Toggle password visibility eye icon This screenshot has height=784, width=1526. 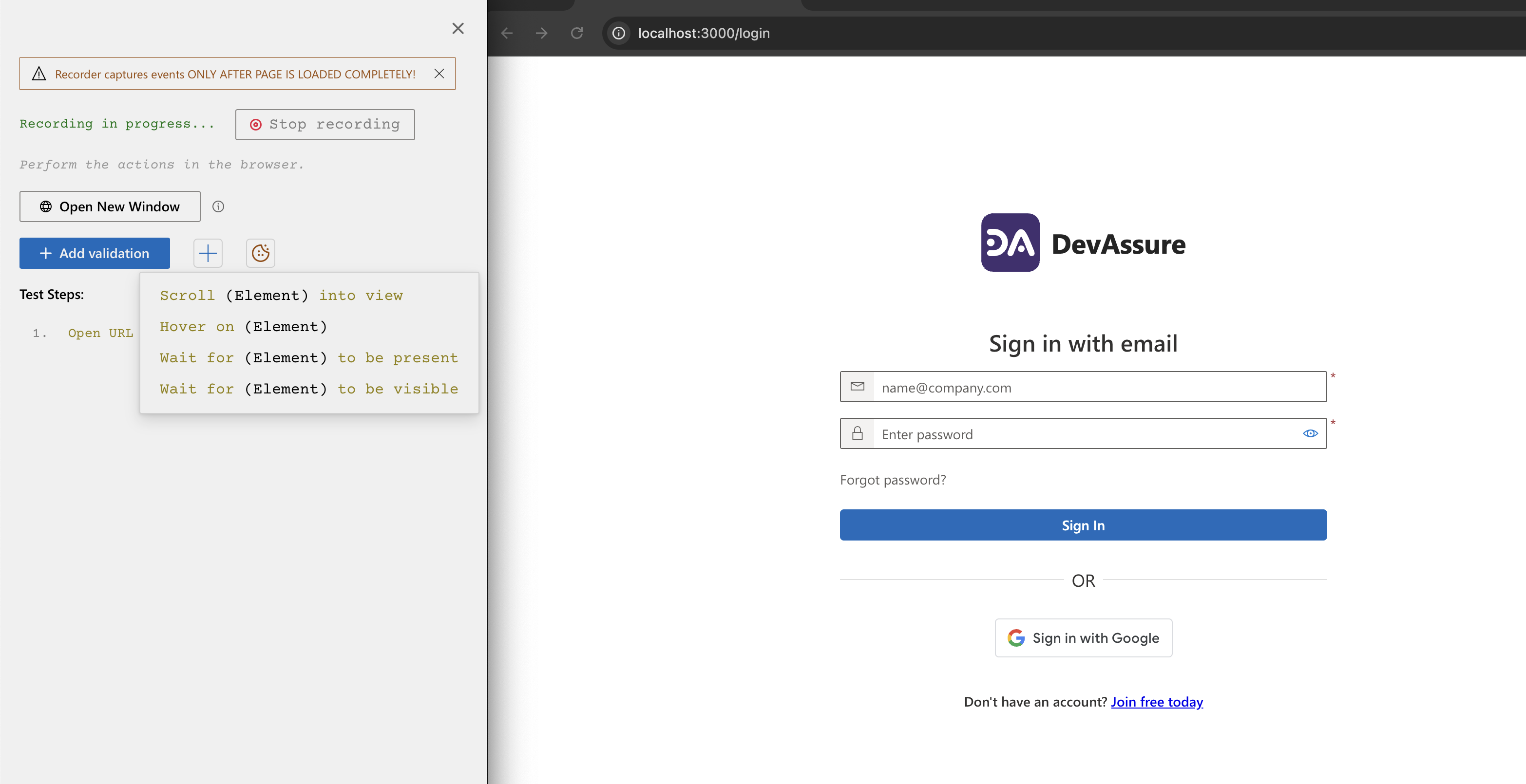pyautogui.click(x=1310, y=434)
